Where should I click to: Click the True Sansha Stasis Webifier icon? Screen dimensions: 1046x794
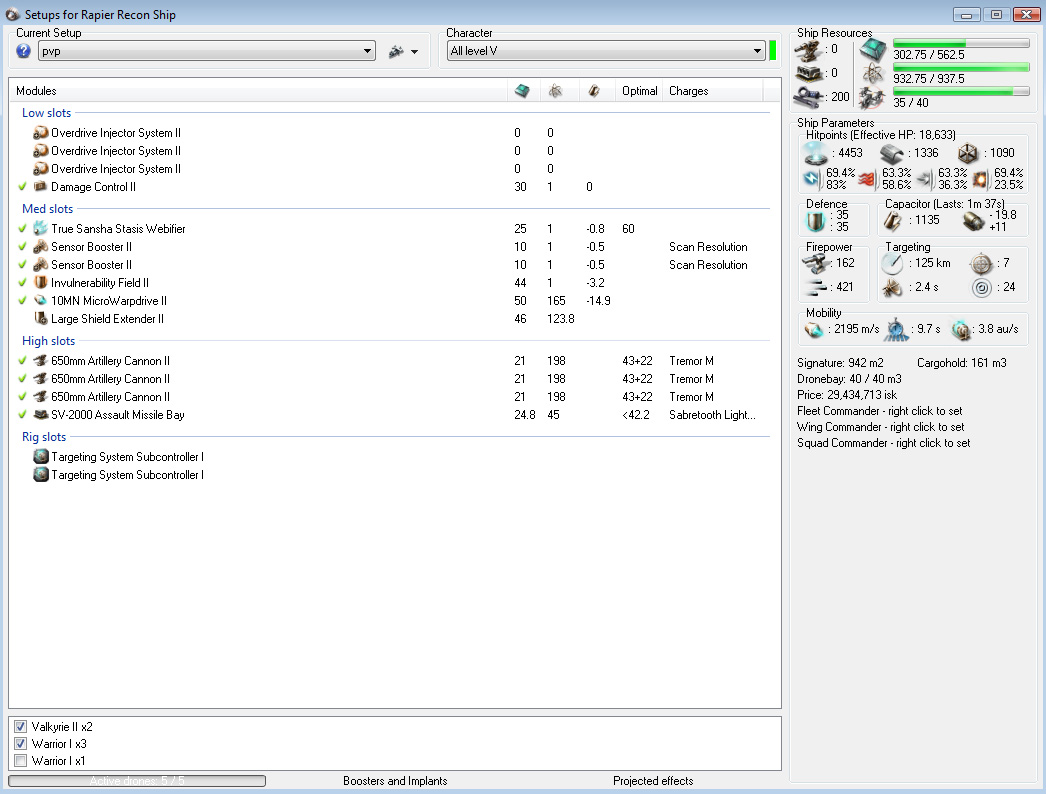tap(41, 229)
